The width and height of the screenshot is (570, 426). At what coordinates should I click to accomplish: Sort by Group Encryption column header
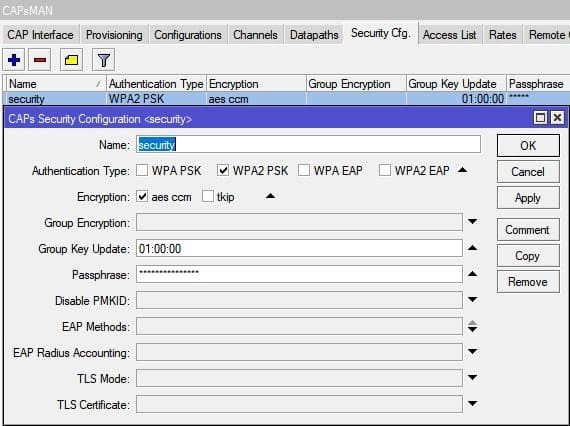(x=356, y=84)
